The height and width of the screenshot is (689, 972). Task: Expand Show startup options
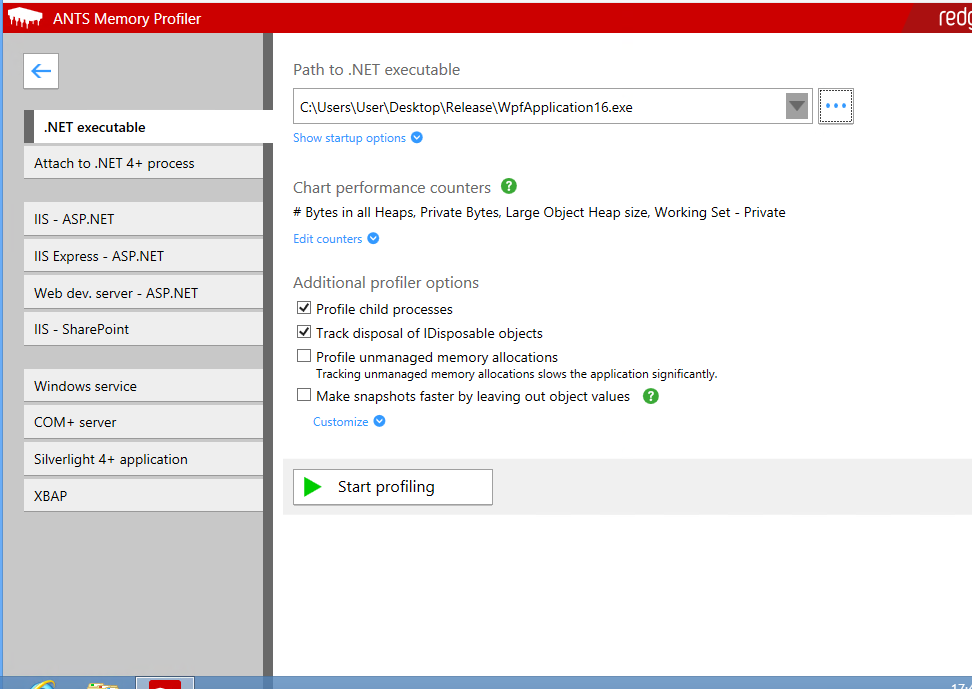[358, 138]
